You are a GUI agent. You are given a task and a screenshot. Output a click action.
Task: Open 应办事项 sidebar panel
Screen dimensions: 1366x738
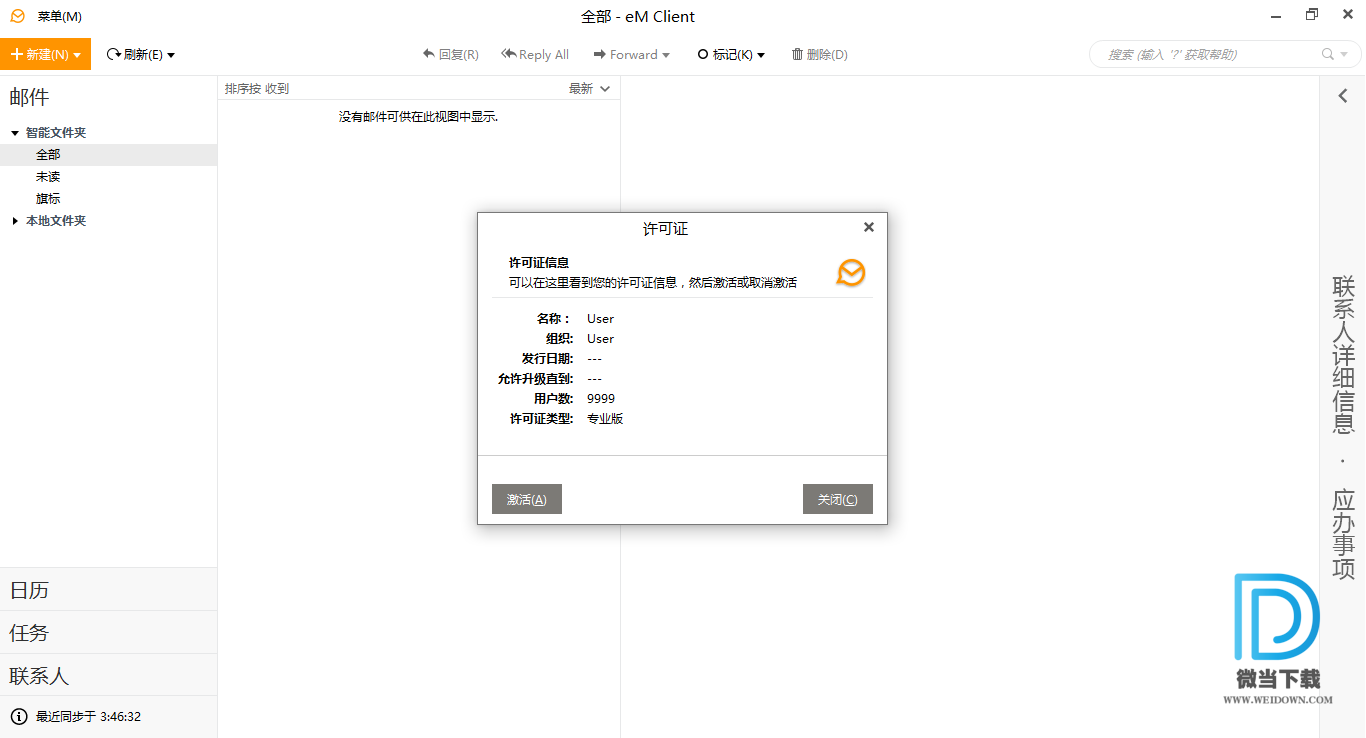click(x=1343, y=534)
